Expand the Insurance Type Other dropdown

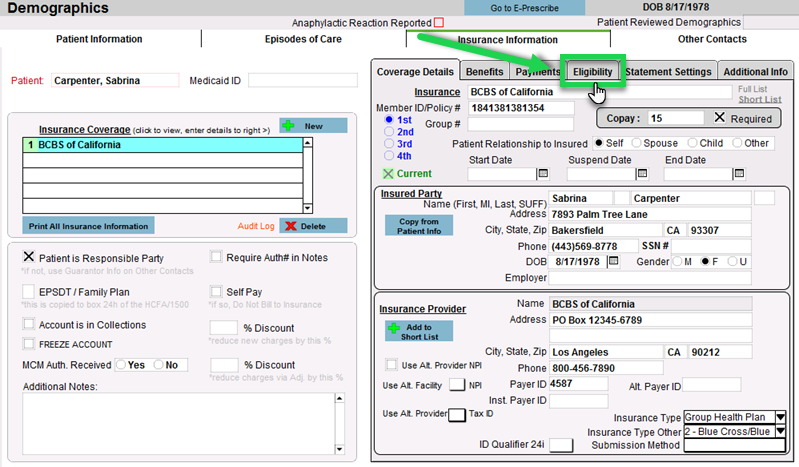coord(780,431)
